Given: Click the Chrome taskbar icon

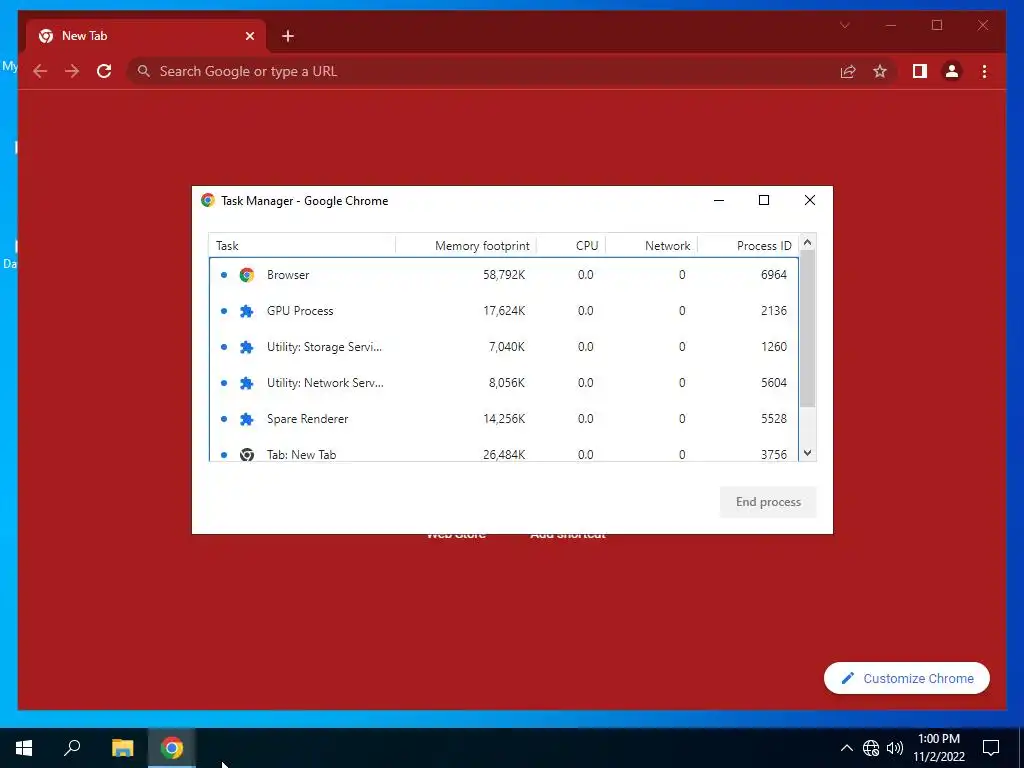Looking at the screenshot, I should 172,748.
